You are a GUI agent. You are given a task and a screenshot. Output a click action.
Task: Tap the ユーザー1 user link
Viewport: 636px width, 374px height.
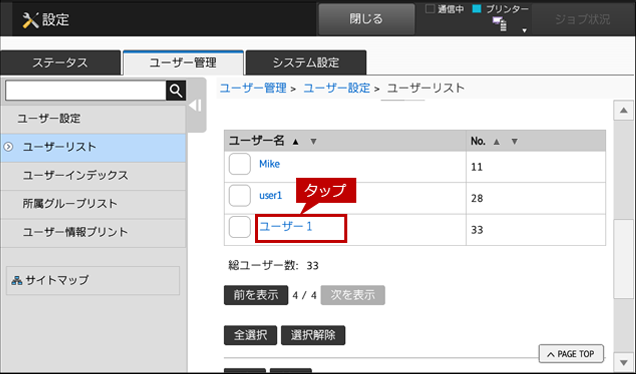286,227
